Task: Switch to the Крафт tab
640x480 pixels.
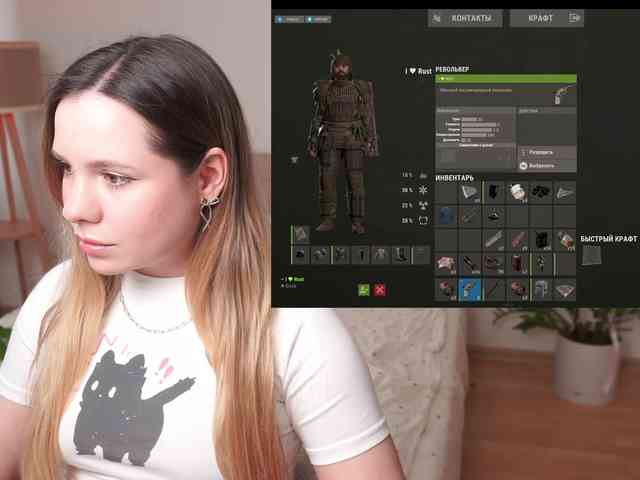Action: tap(547, 18)
